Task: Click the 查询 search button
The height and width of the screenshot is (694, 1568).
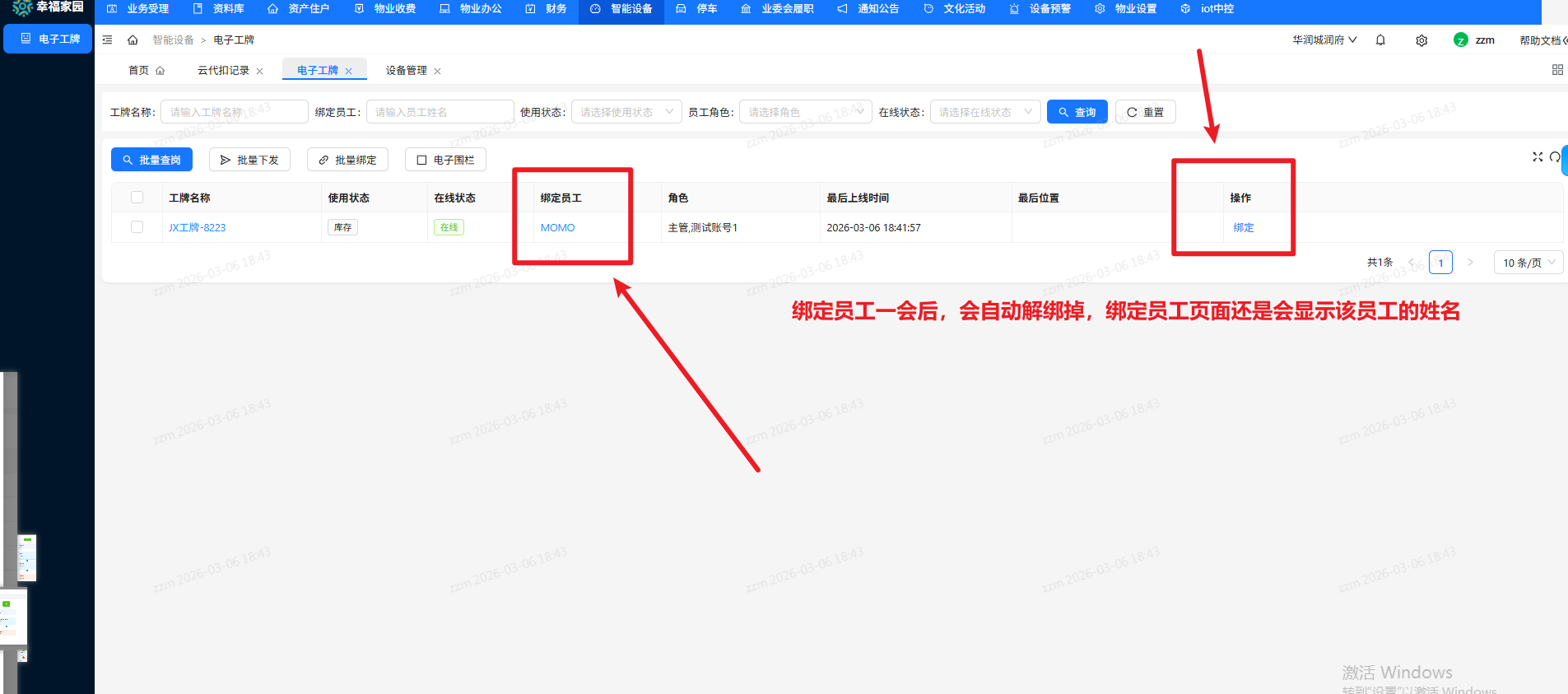Action: point(1077,112)
